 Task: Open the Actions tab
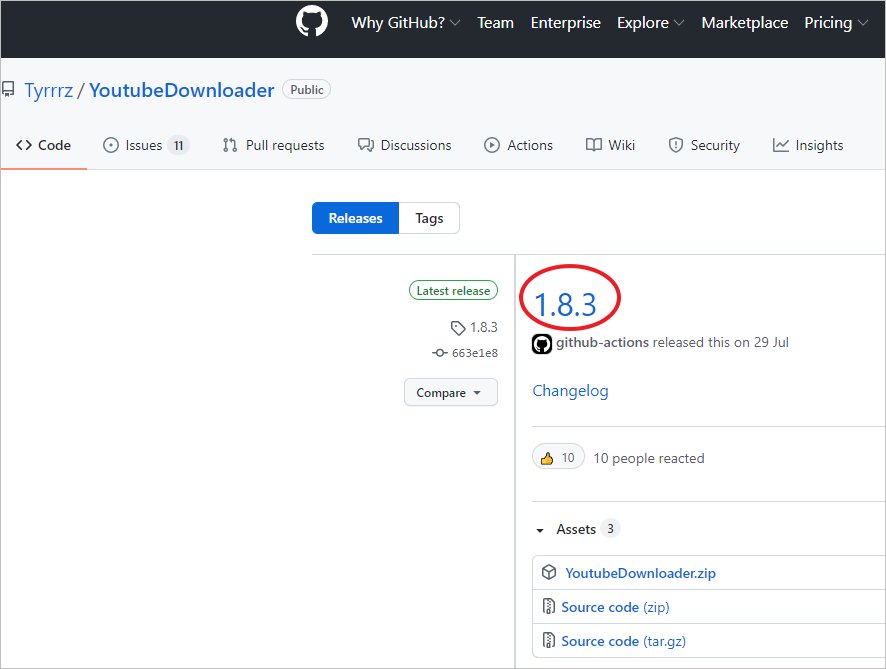click(518, 145)
